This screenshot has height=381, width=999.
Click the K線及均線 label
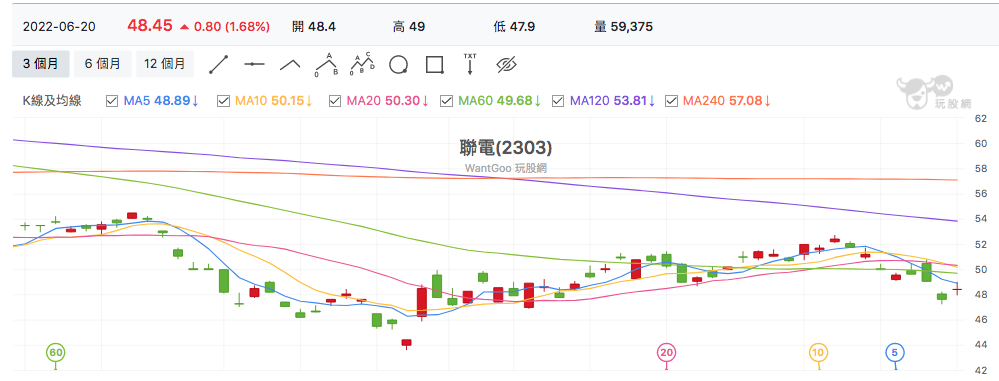click(52, 101)
